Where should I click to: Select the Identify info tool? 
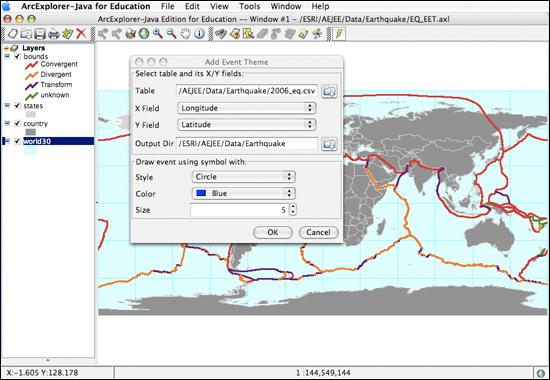199,34
